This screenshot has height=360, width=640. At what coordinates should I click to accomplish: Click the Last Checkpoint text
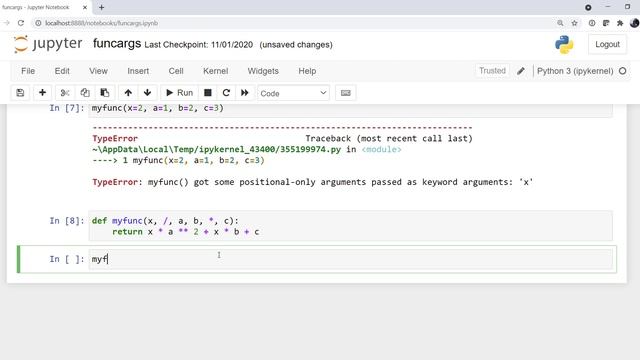click(198, 44)
